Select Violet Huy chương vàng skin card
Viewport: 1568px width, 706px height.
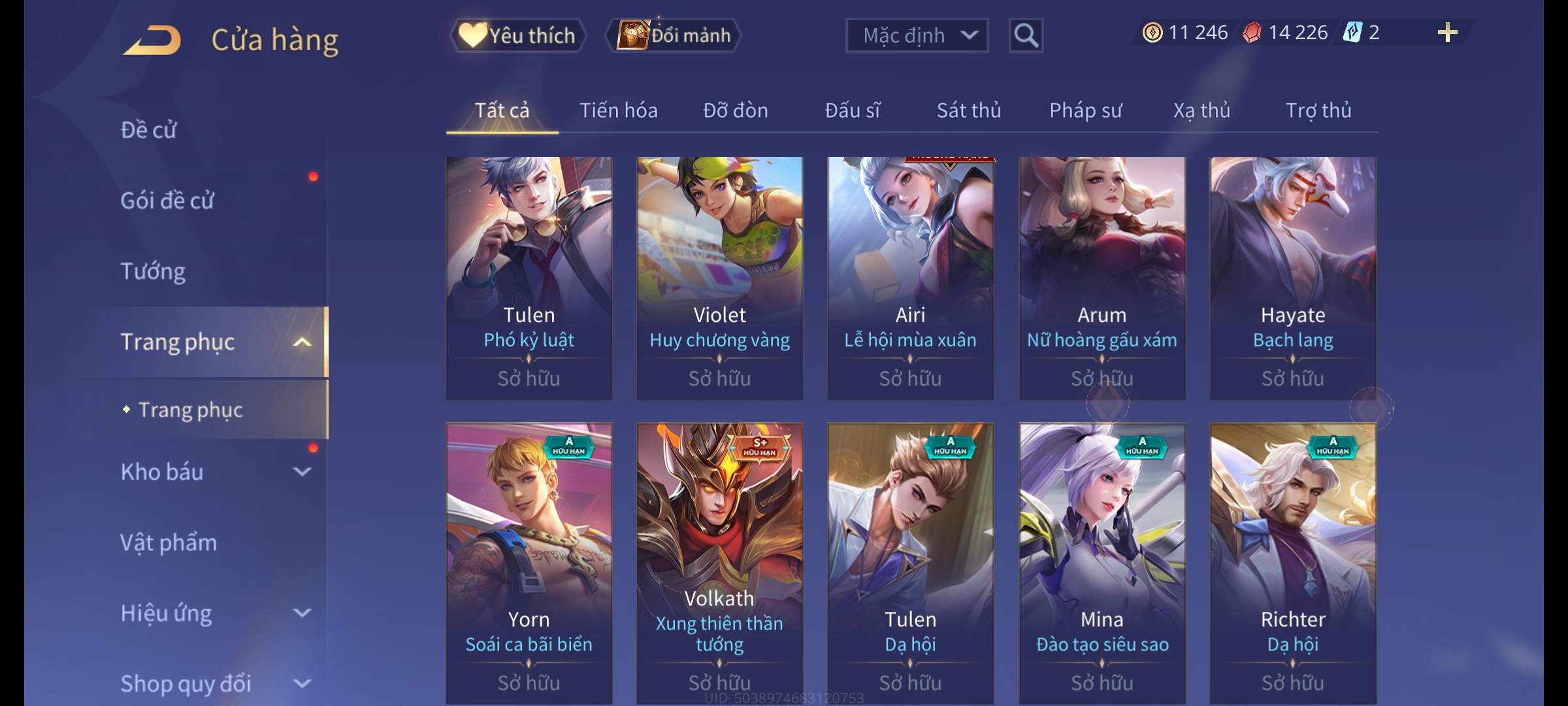pos(719,278)
